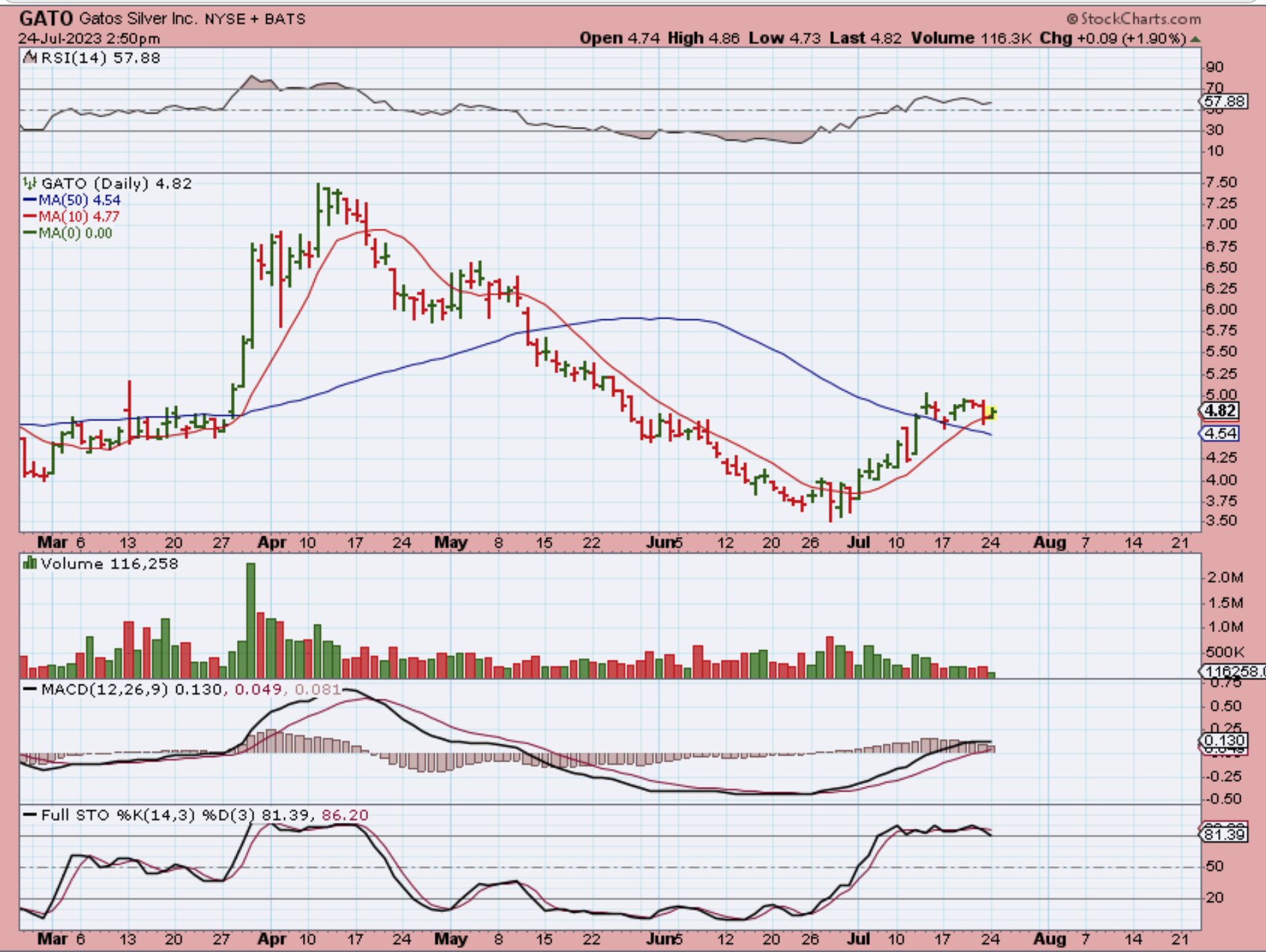Click the Volume 116,258 panel label
The height and width of the screenshot is (952, 1266).
click(110, 563)
